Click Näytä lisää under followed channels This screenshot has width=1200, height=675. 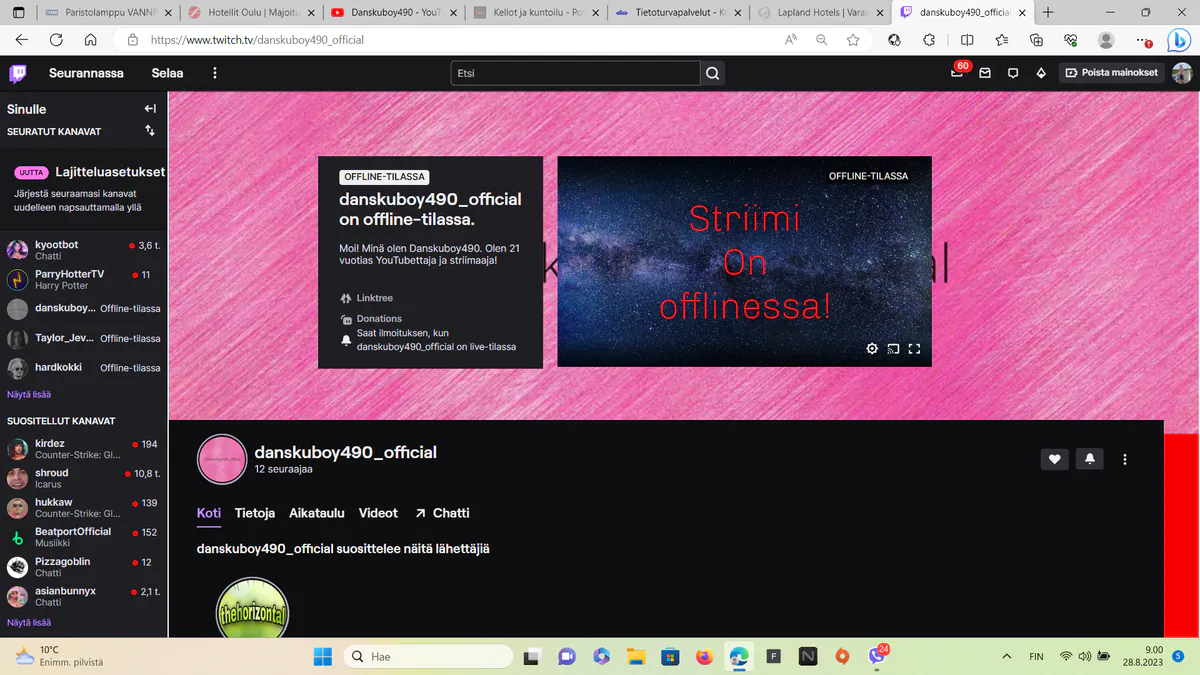click(x=29, y=395)
